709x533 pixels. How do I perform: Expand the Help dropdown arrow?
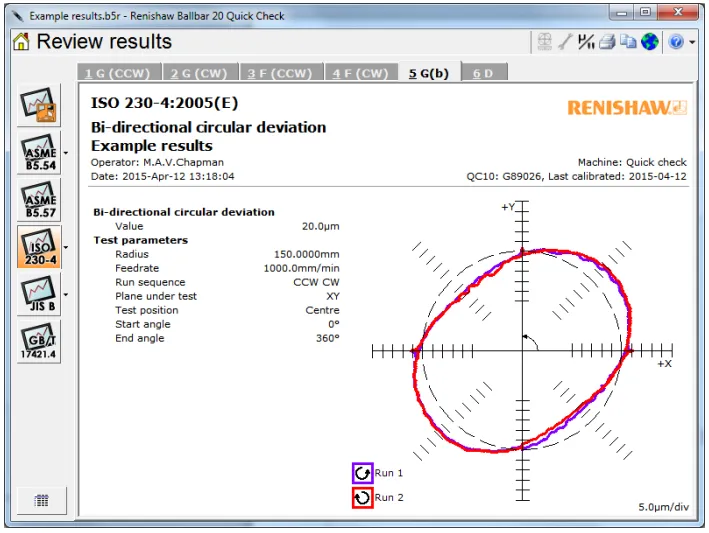coord(692,42)
